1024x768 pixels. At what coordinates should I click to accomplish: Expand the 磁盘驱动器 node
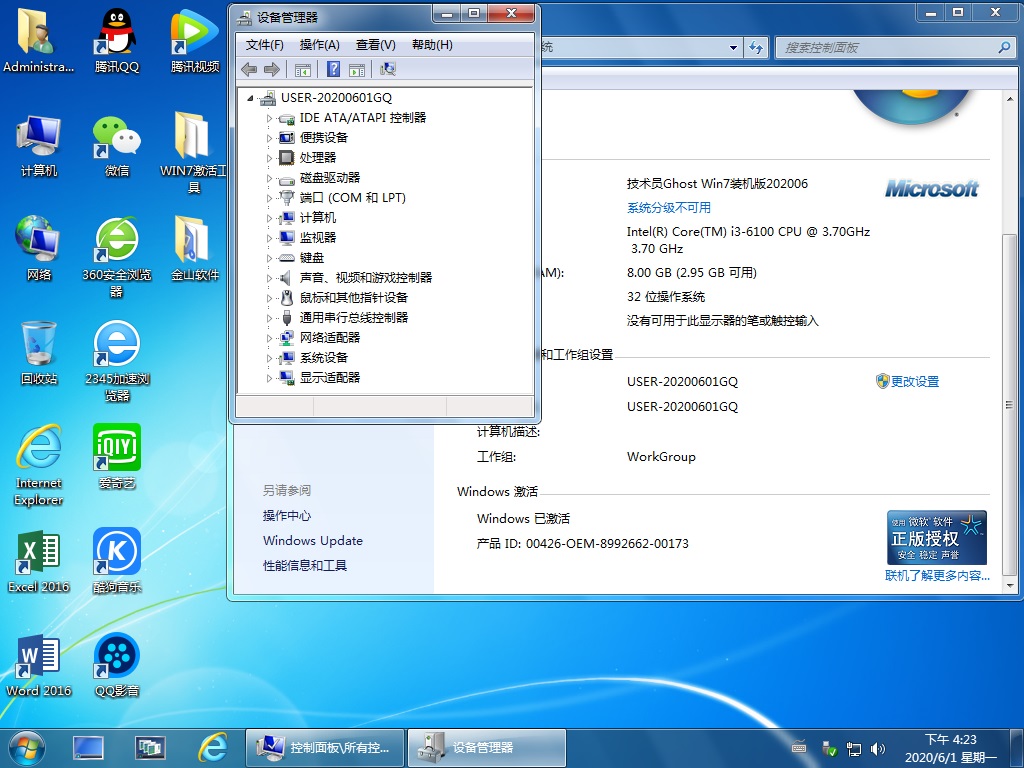(x=269, y=178)
